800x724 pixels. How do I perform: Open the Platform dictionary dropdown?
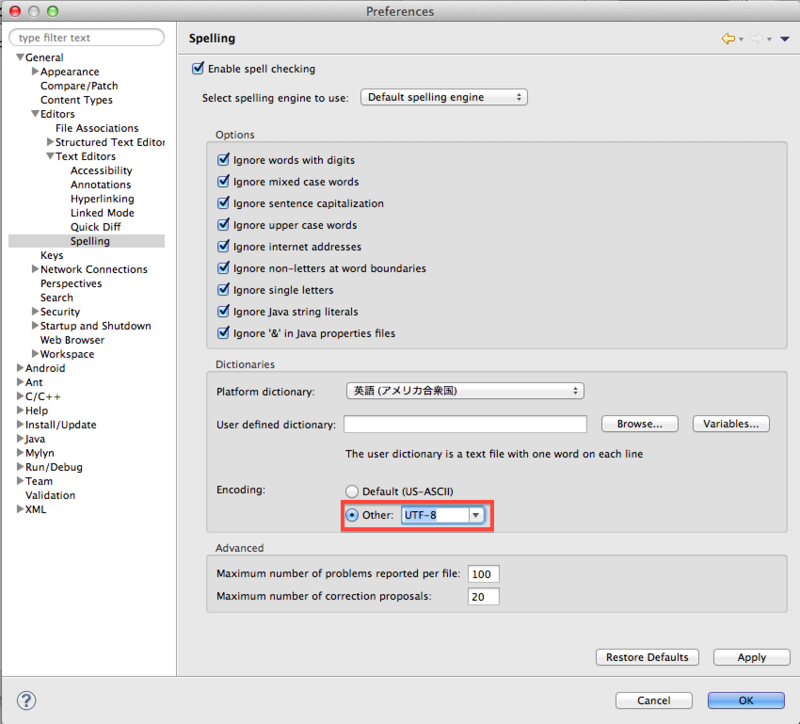465,391
